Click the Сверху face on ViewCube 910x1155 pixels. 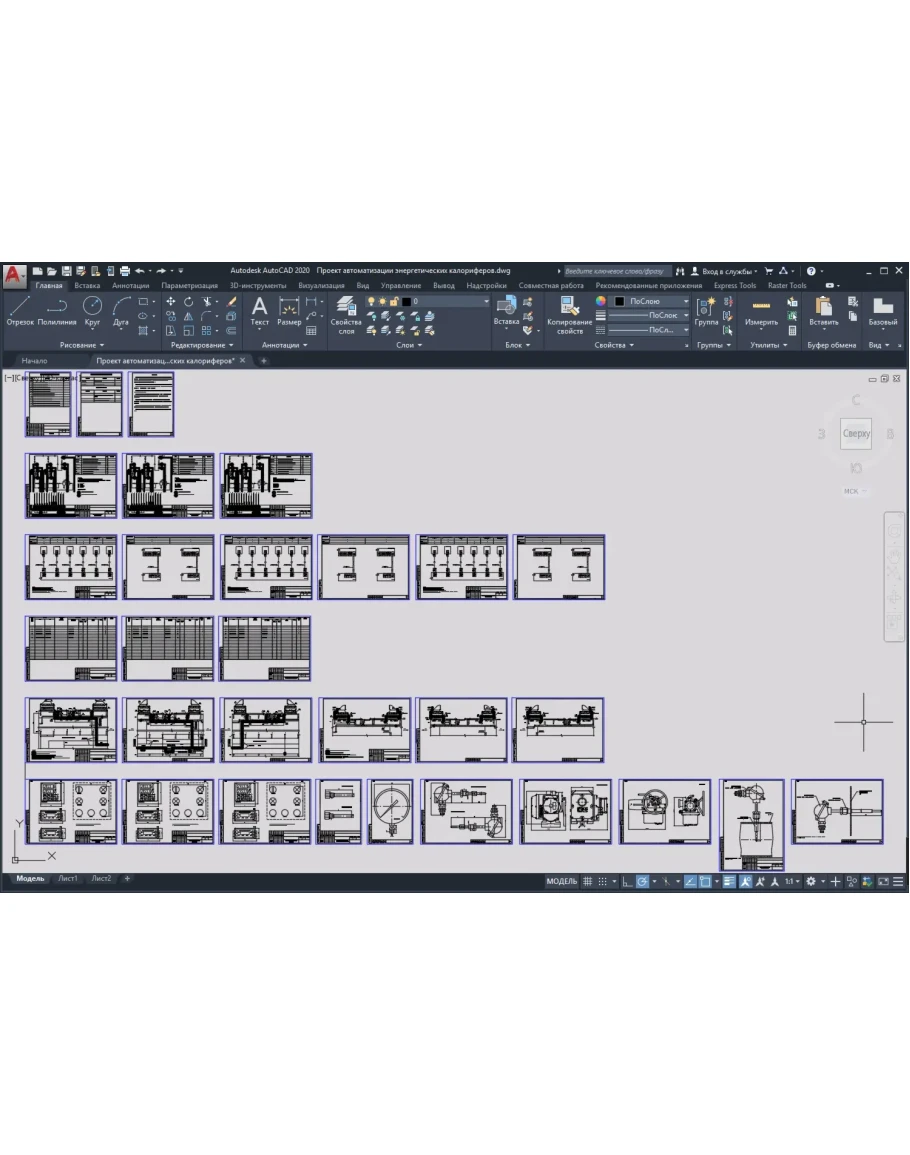click(x=856, y=434)
